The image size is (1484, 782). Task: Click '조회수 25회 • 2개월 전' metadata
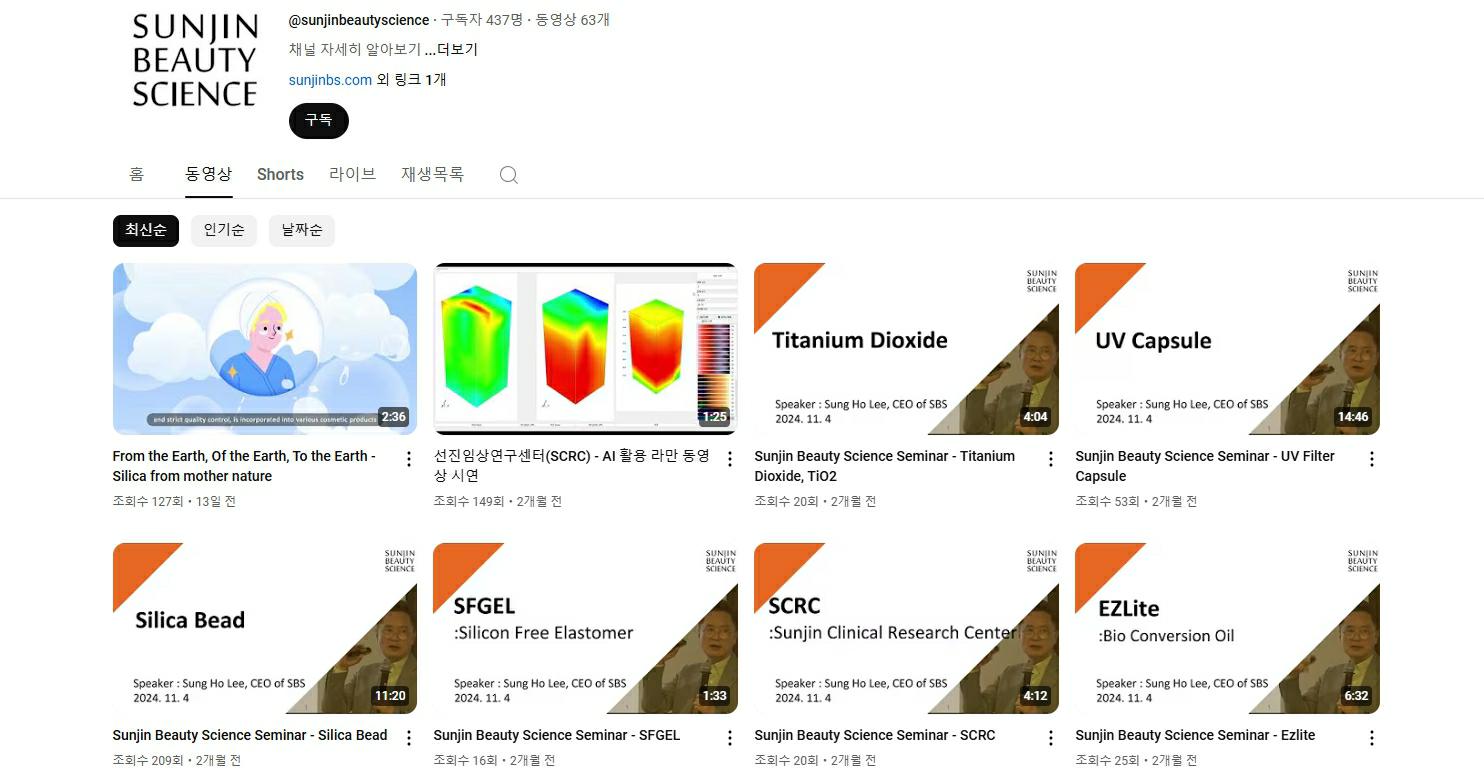[1136, 760]
